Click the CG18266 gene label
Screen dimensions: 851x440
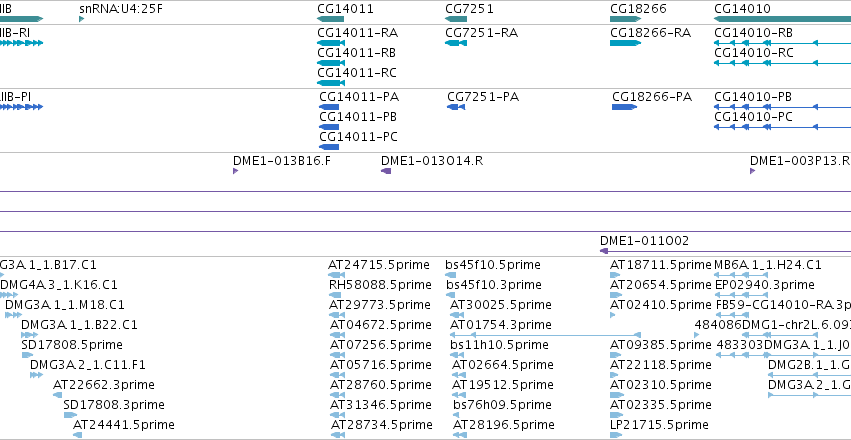pos(638,9)
